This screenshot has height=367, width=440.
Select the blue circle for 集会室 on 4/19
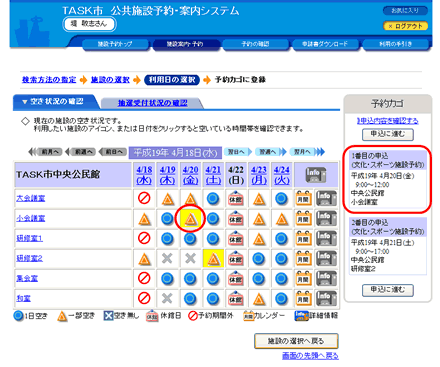pos(167,278)
